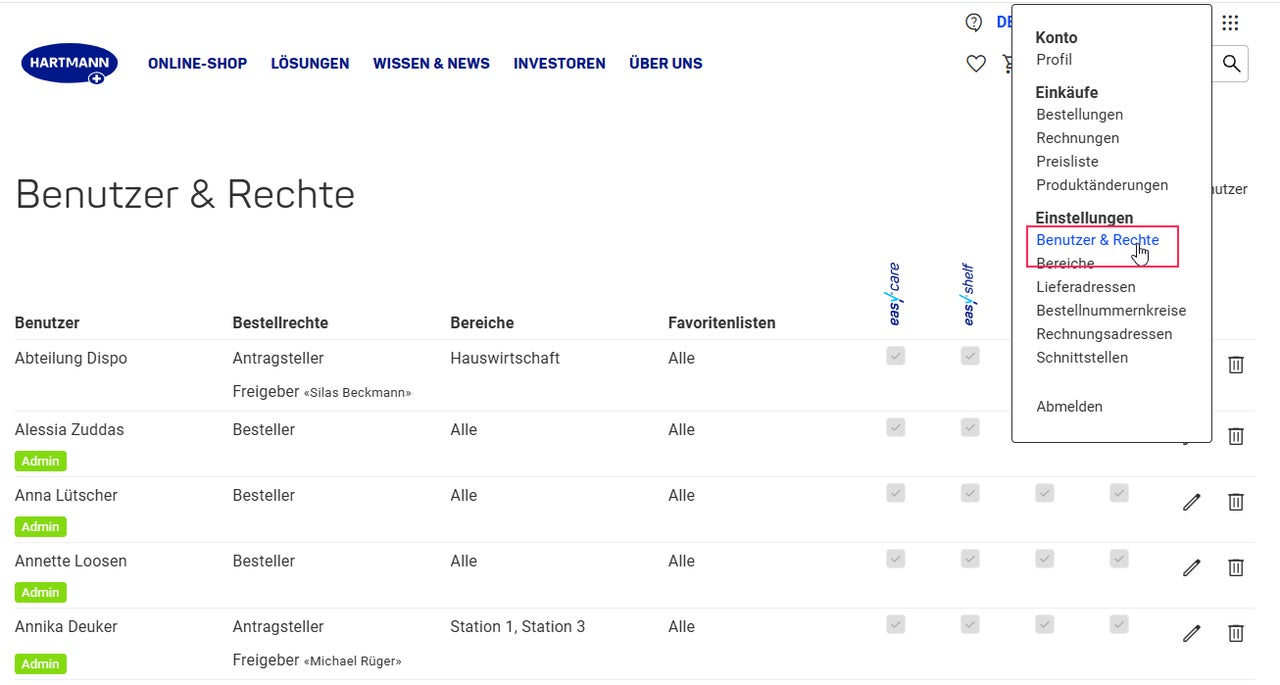
Task: Open the WISSEN & NEWS navigation menu
Action: [431, 63]
